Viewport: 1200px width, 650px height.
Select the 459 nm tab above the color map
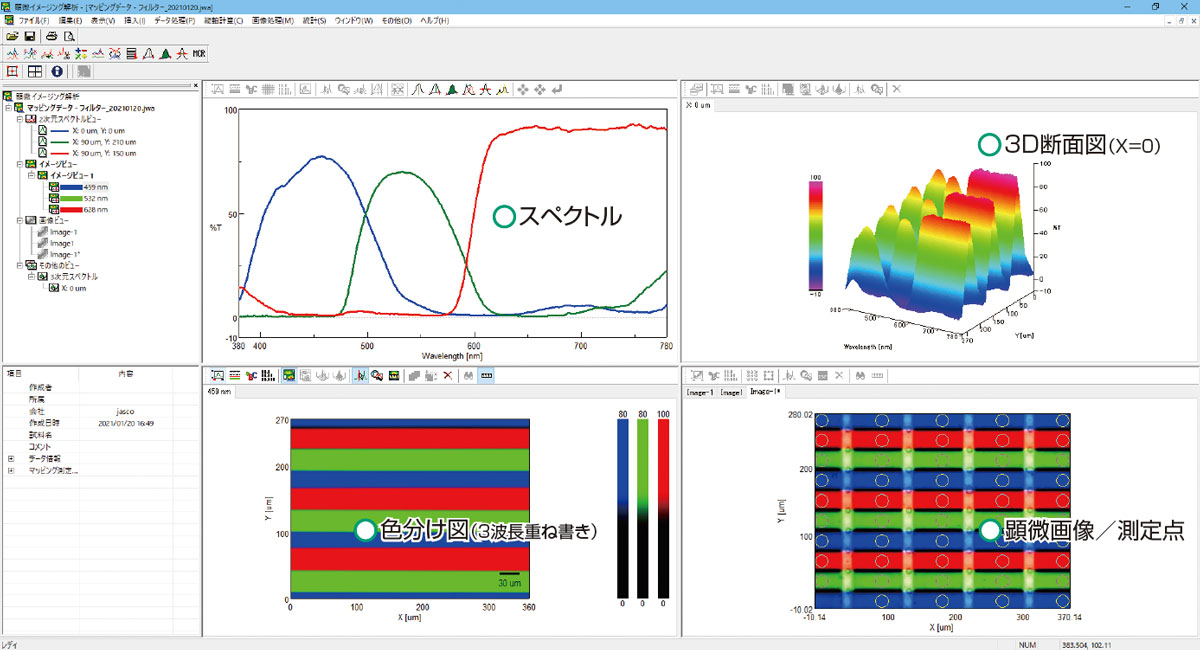coord(219,393)
